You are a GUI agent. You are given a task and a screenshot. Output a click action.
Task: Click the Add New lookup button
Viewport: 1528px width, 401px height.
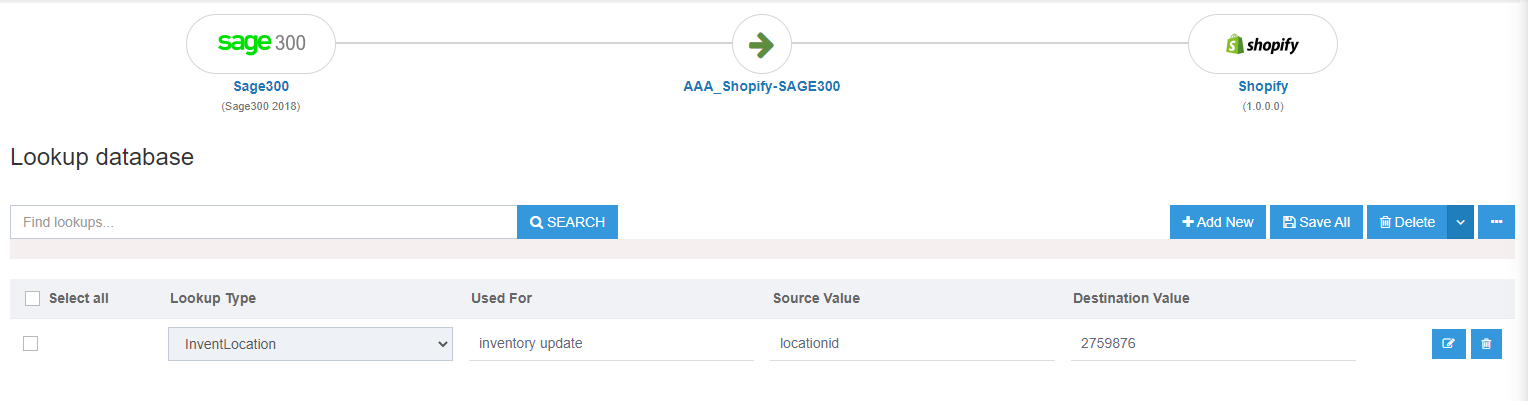pos(1218,222)
